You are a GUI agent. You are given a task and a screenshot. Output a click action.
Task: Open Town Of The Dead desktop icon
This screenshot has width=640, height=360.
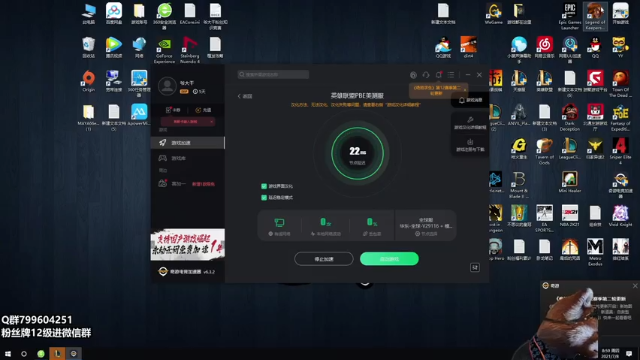[x=620, y=84]
